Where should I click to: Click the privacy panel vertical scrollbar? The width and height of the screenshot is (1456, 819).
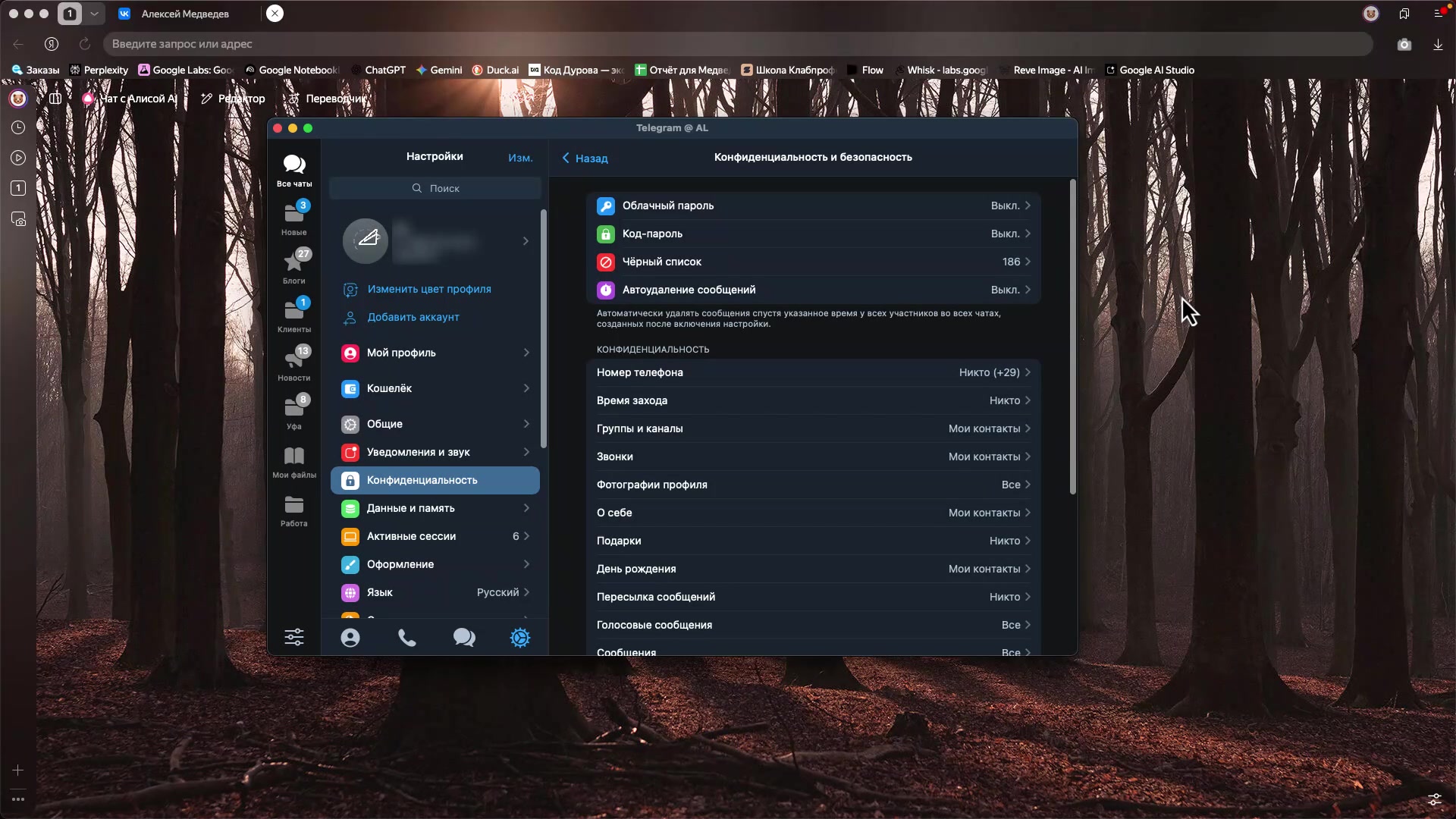(1072, 337)
